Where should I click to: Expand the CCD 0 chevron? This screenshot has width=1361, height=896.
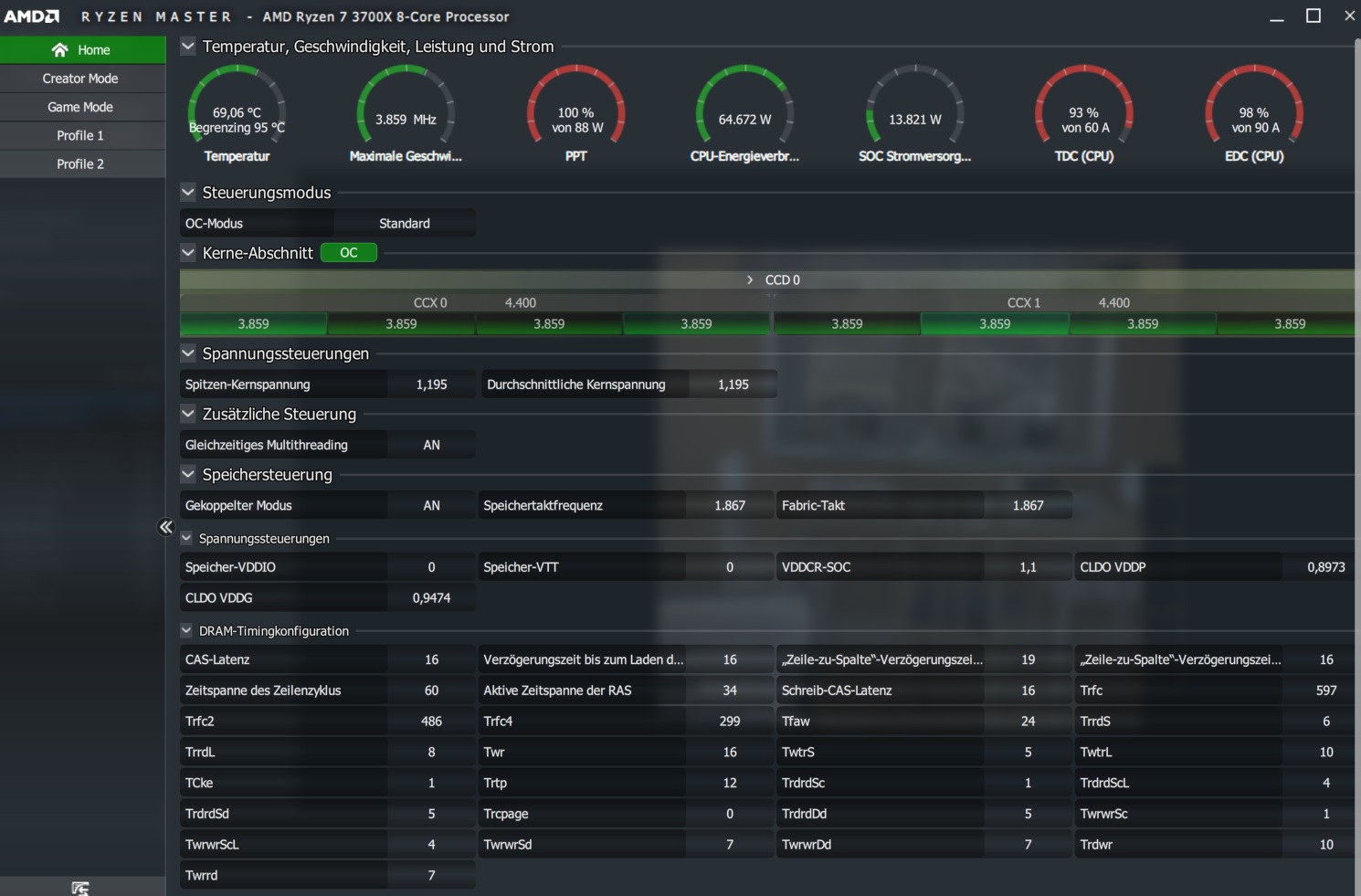pos(750,279)
